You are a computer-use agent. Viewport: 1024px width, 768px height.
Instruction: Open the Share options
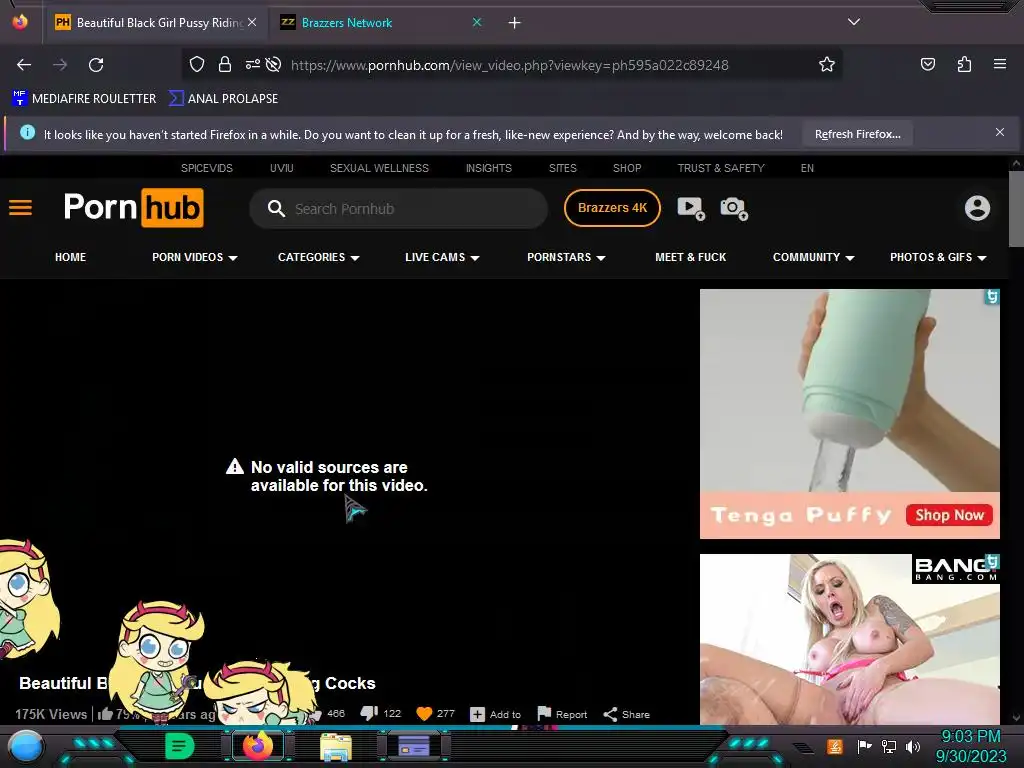pos(626,714)
